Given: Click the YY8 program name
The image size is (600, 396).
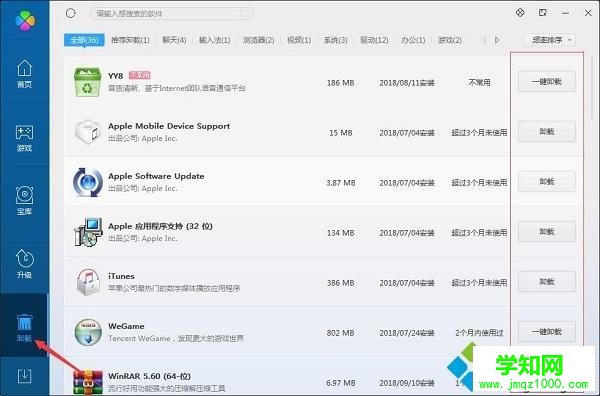Looking at the screenshot, I should pyautogui.click(x=116, y=76).
